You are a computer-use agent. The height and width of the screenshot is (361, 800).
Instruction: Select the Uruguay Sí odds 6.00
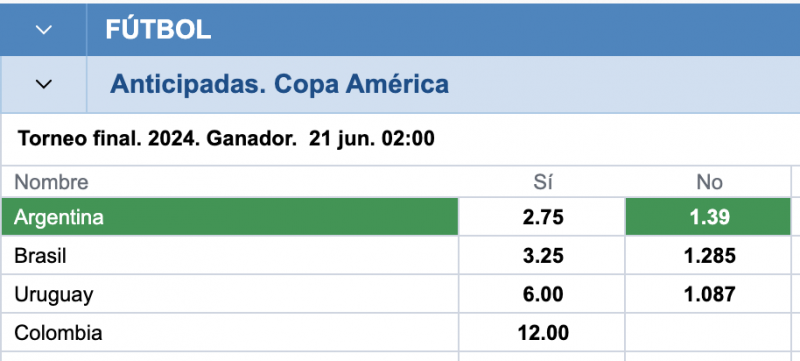tap(542, 294)
